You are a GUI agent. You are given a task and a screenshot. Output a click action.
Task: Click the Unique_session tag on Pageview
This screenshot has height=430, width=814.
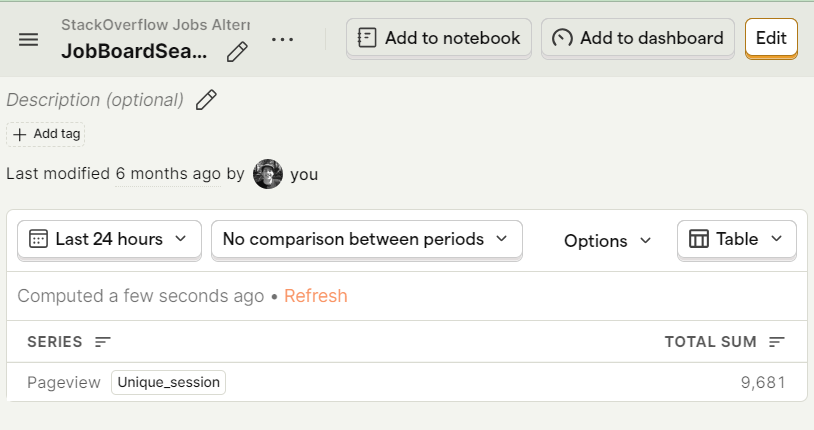[168, 382]
